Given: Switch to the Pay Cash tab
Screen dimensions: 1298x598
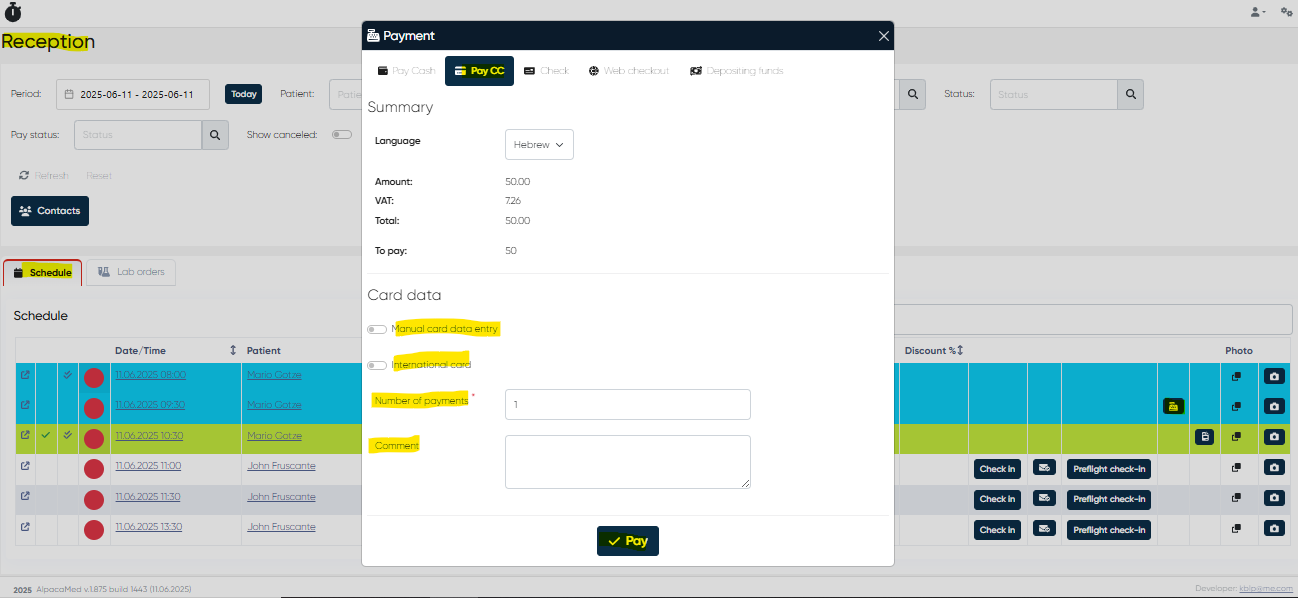Looking at the screenshot, I should tap(406, 71).
